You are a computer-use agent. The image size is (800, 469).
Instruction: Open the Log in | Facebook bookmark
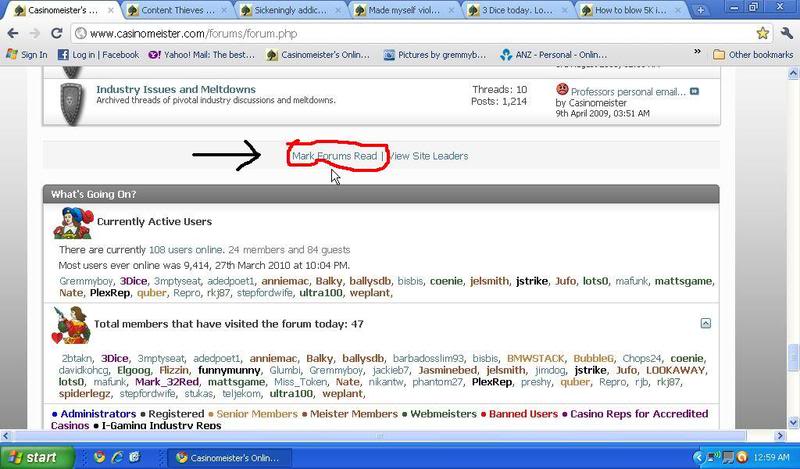tap(98, 55)
